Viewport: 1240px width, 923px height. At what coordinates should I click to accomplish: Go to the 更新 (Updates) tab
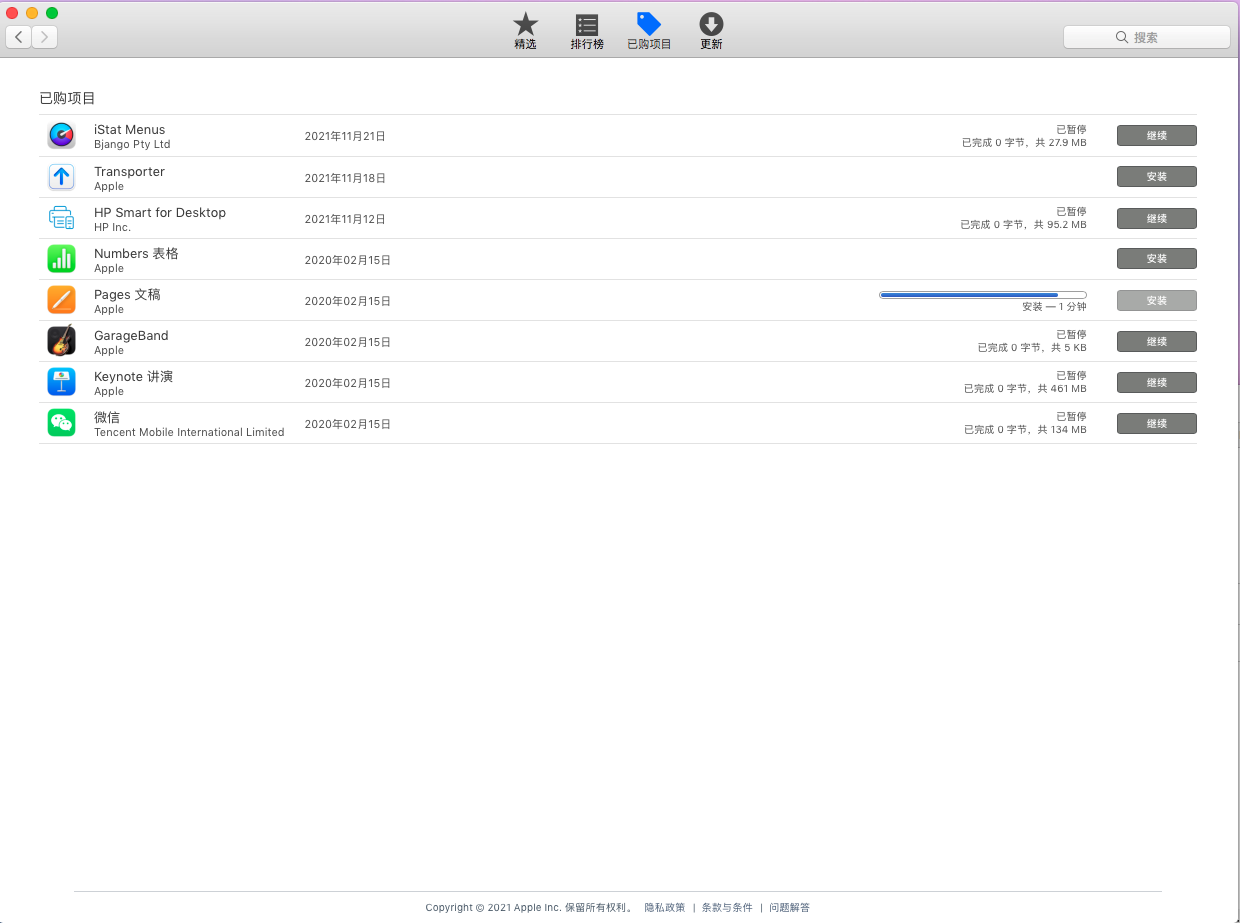click(x=711, y=31)
